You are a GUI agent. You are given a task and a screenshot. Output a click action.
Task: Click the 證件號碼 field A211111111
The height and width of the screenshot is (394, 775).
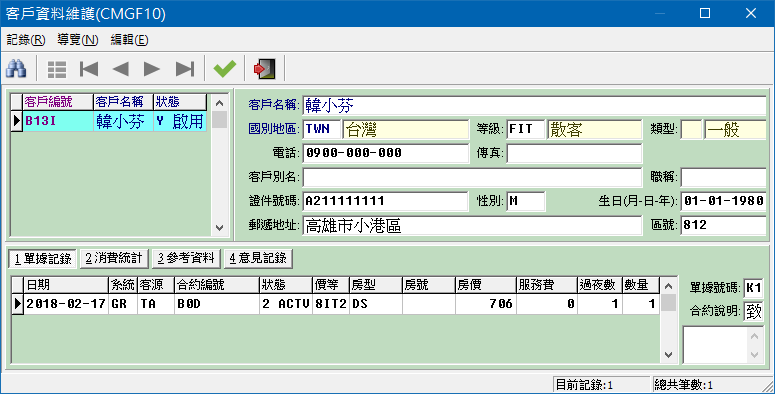point(386,201)
